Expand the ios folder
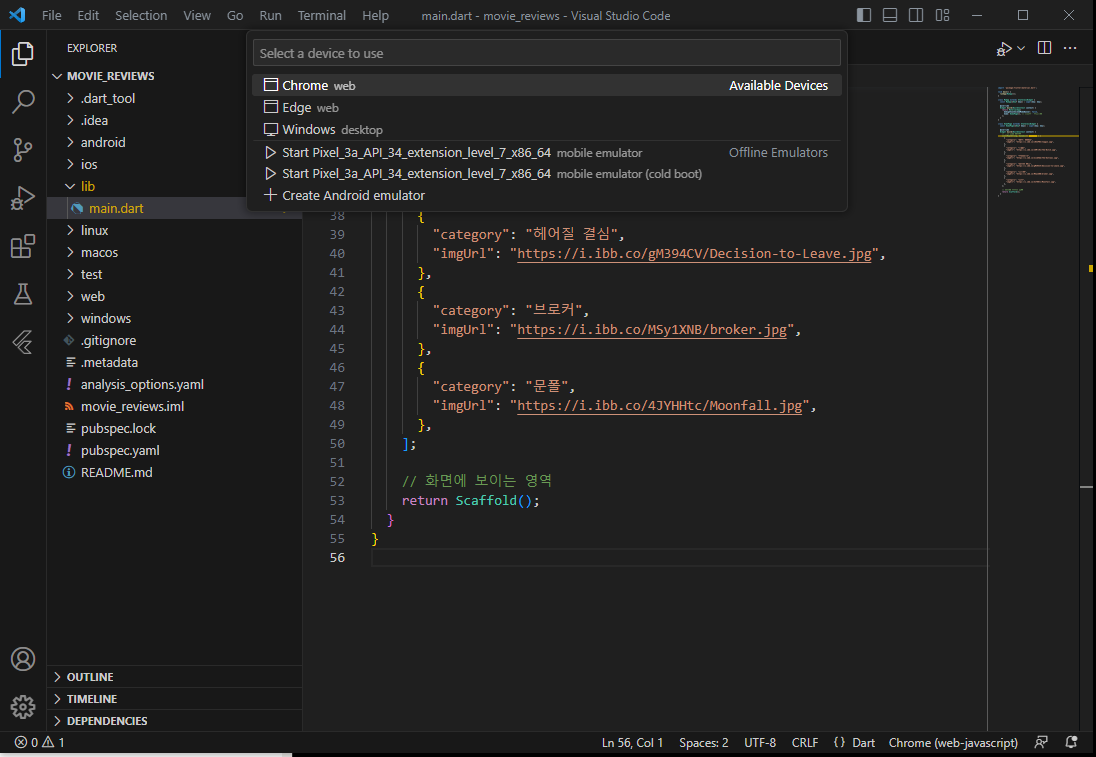 pos(175,164)
